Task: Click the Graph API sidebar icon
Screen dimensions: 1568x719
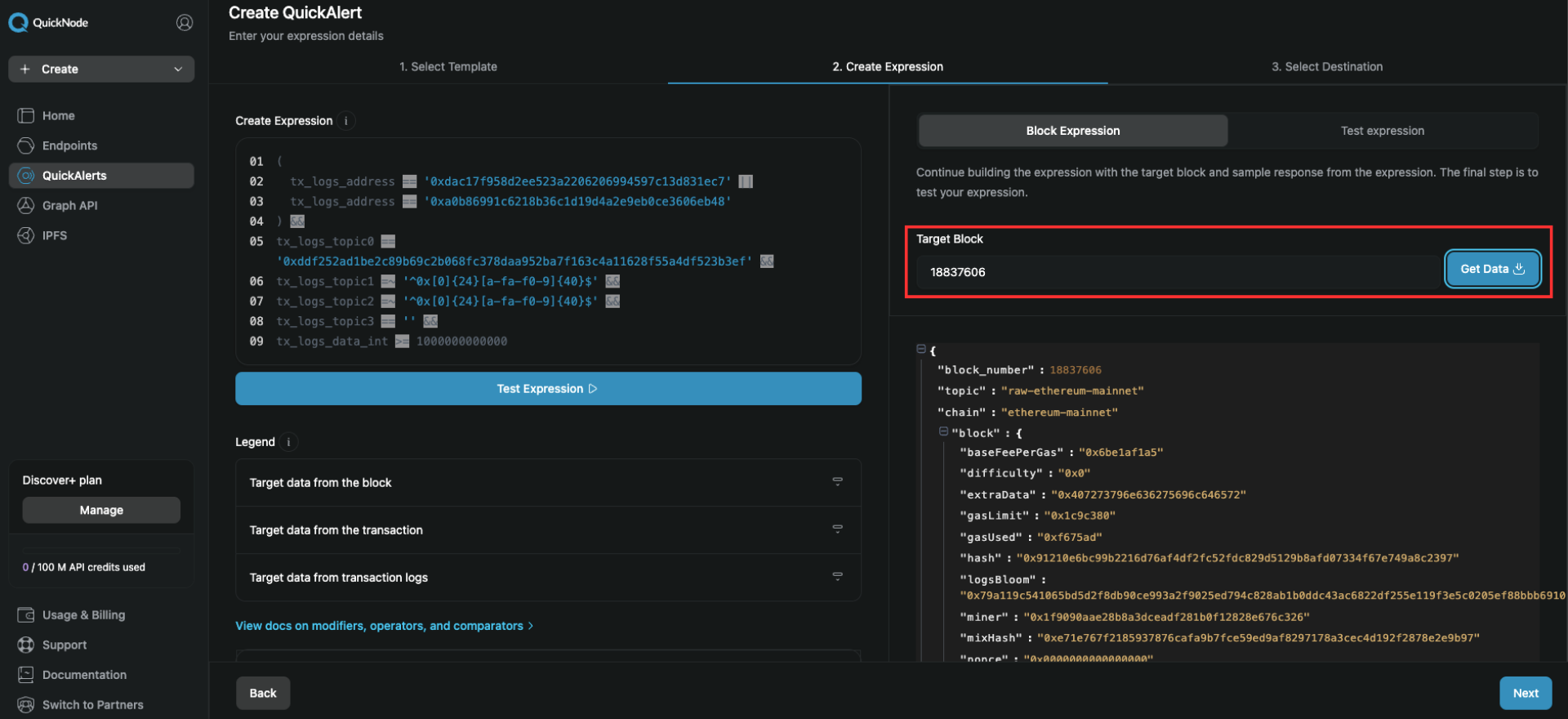Action: (26, 205)
